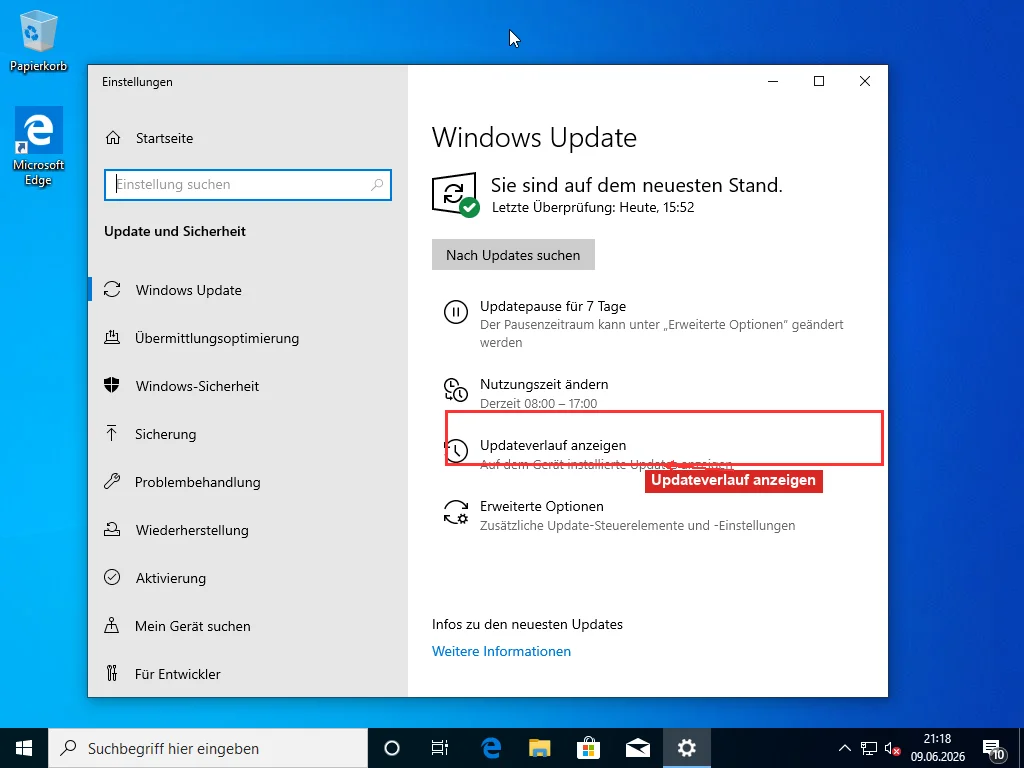Image resolution: width=1024 pixels, height=768 pixels.
Task: Open Startseite home icon in Settings
Action: [113, 138]
